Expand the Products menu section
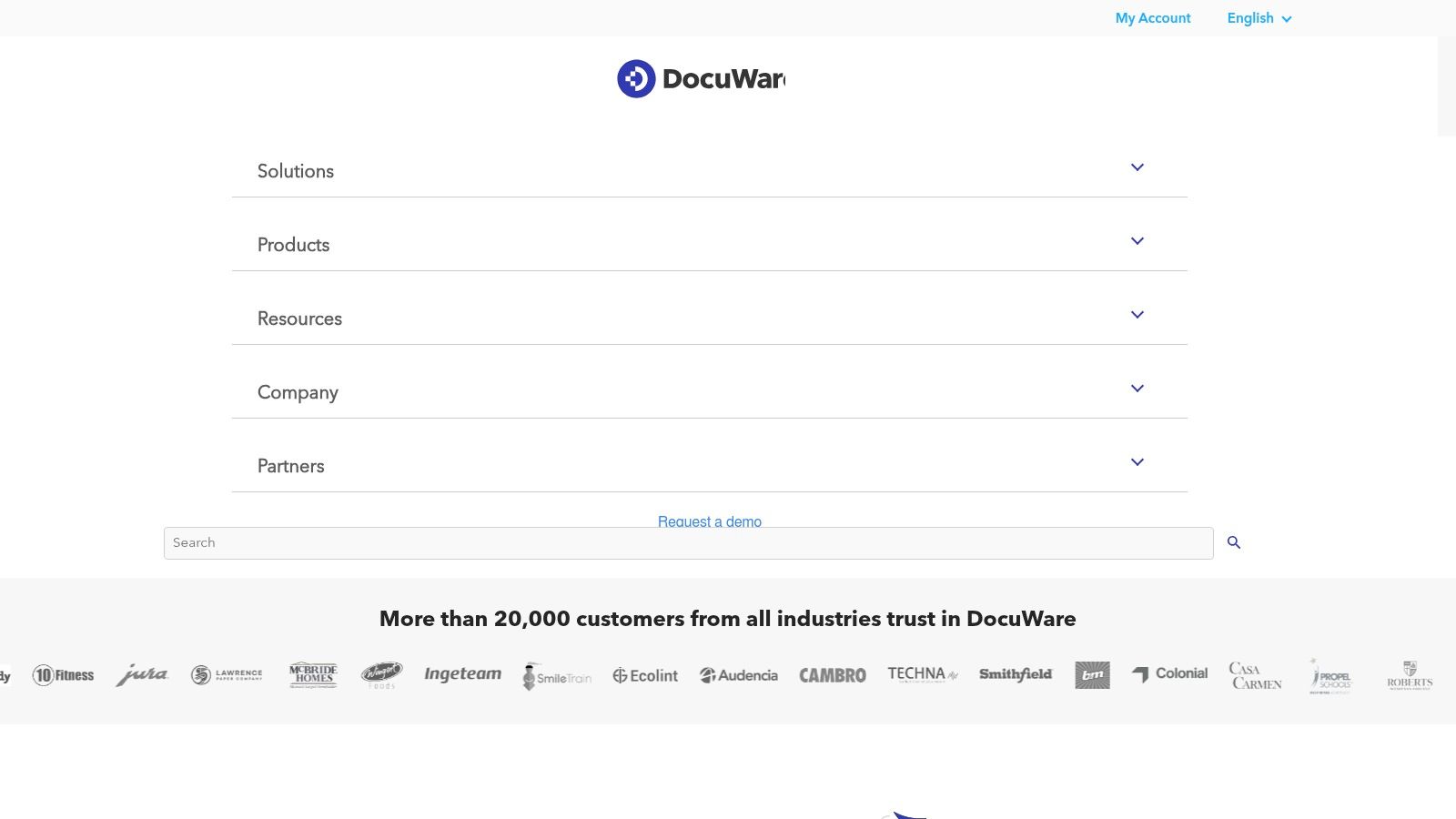This screenshot has height=819, width=1456. (x=293, y=245)
